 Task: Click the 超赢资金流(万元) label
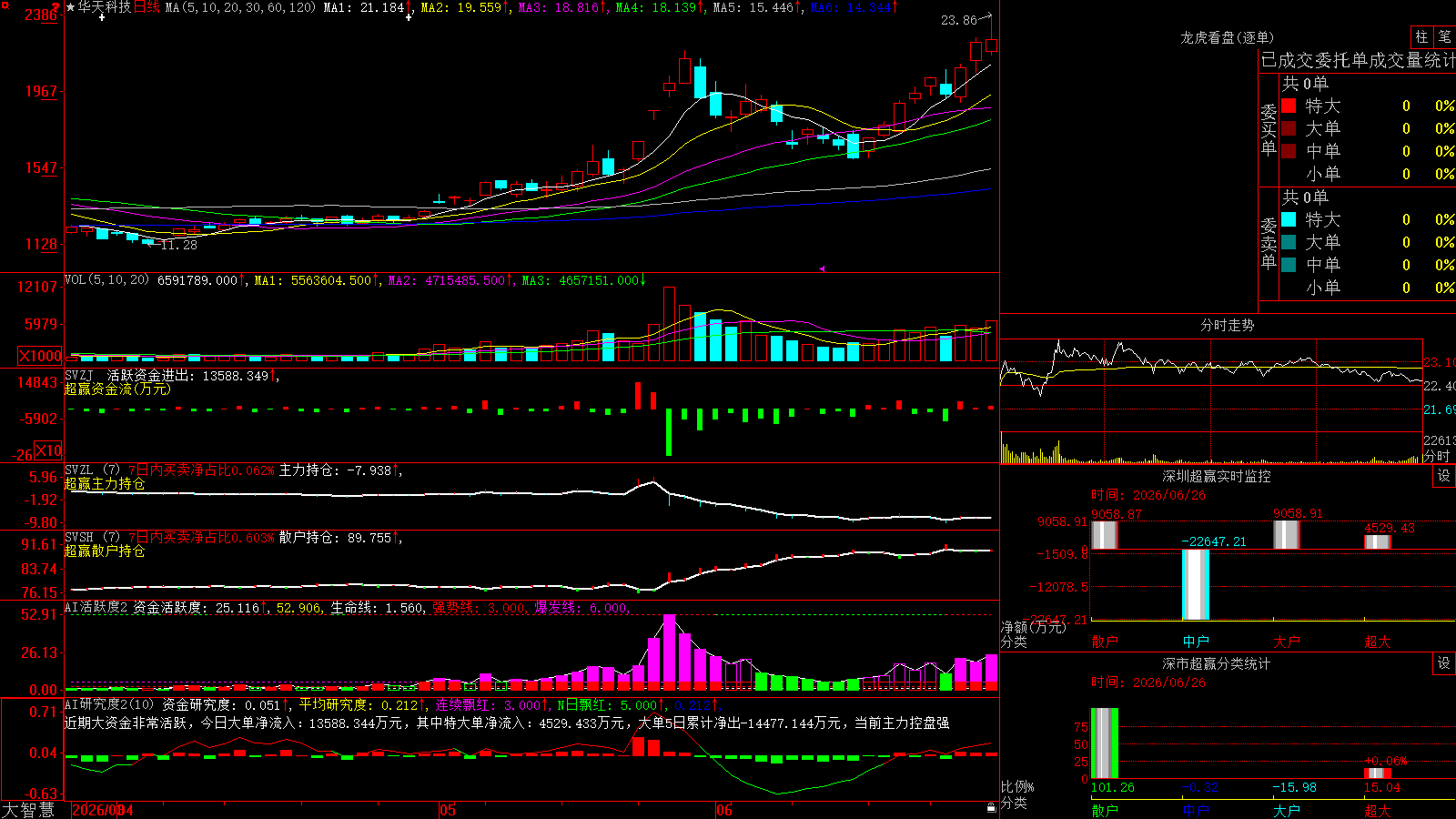pos(117,389)
